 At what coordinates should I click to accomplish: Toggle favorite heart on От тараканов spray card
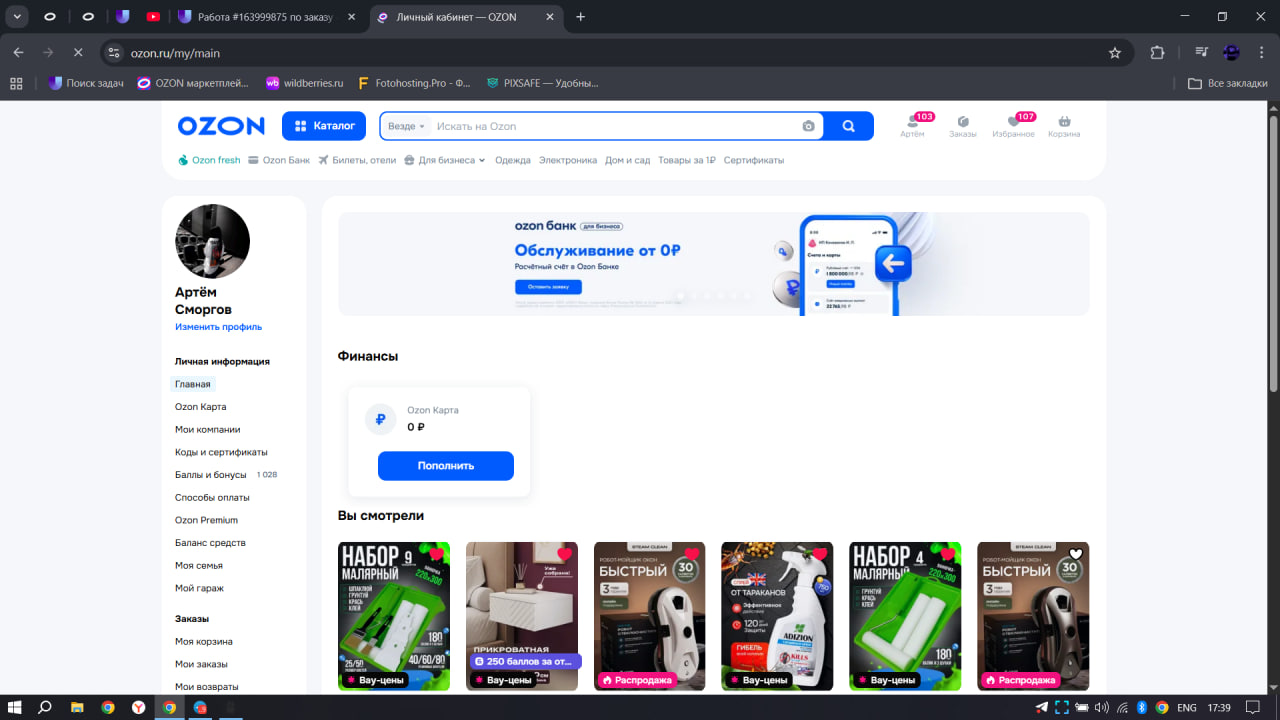[x=820, y=554]
